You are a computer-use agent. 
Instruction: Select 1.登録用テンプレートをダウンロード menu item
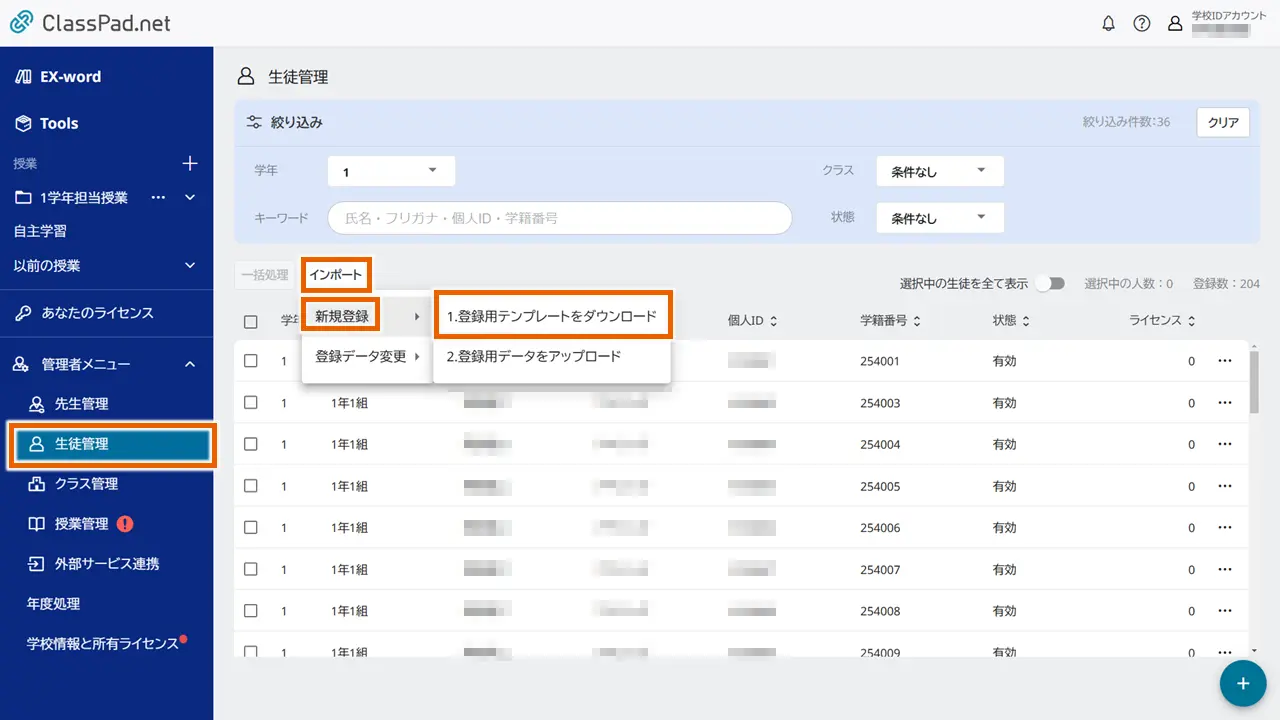click(552, 316)
